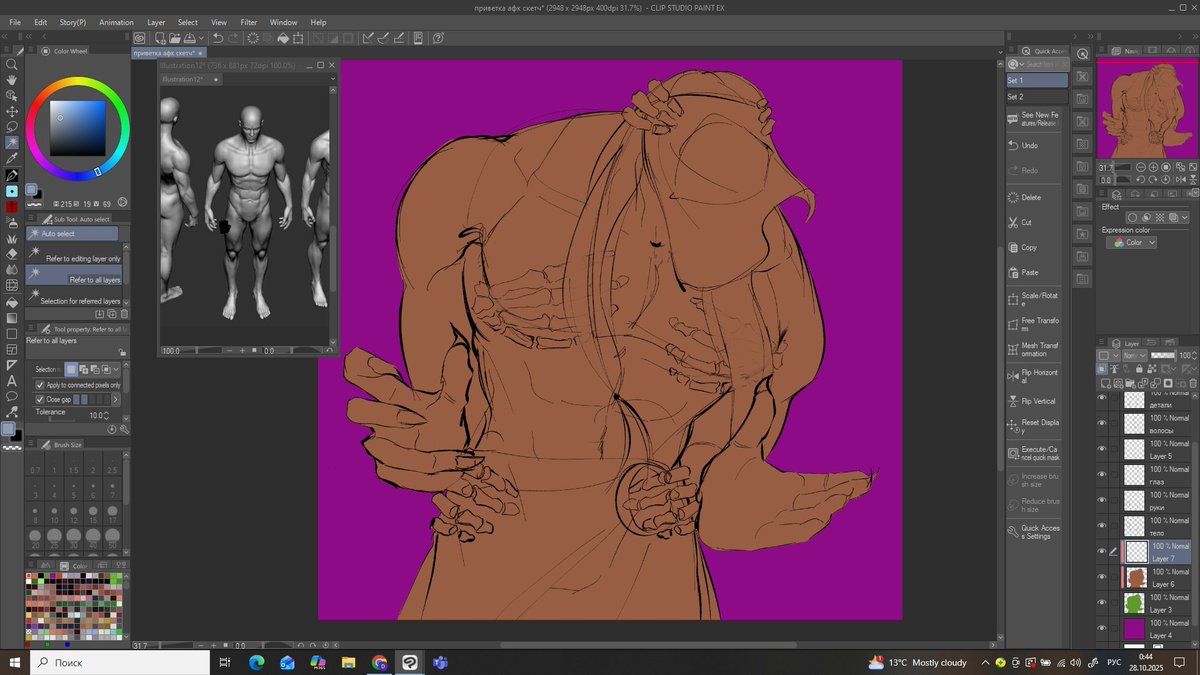
Task: Select the Eraser tool
Action: coord(12,254)
